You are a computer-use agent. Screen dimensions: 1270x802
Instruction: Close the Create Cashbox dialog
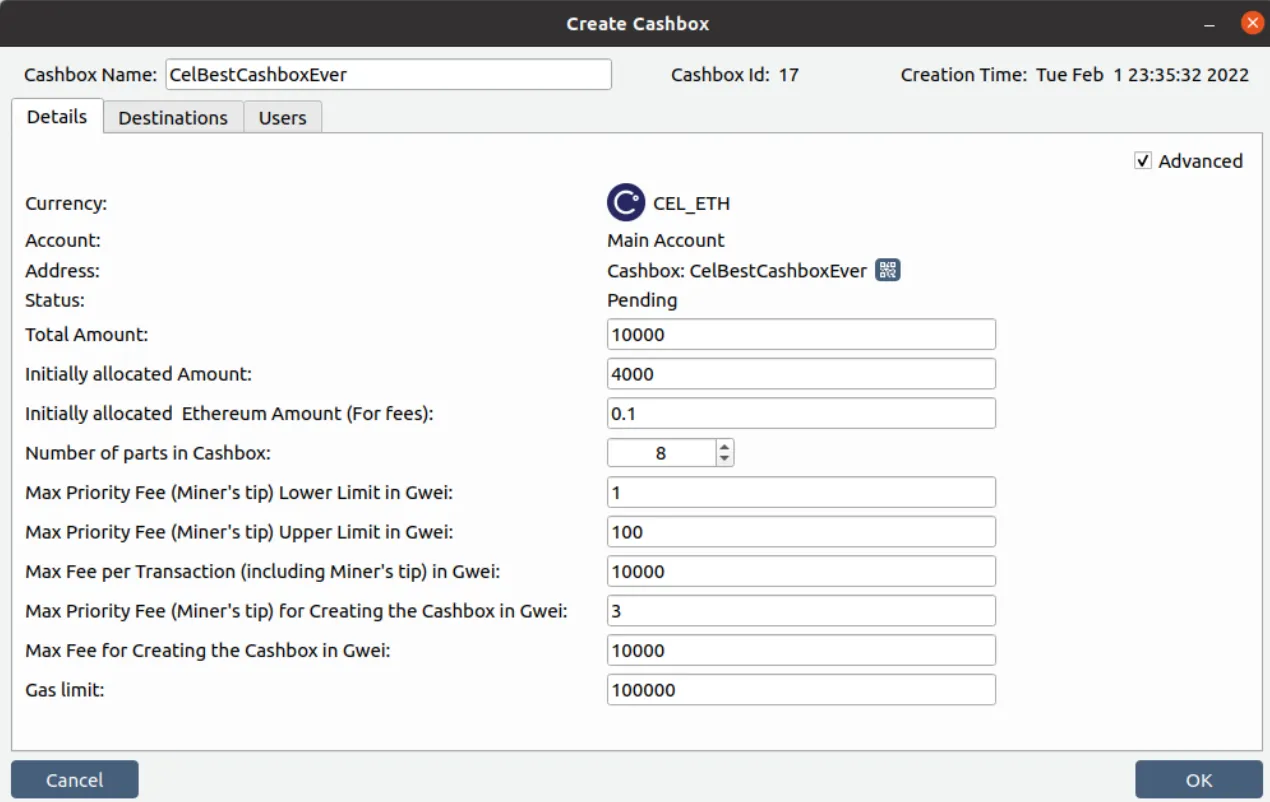point(1251,23)
